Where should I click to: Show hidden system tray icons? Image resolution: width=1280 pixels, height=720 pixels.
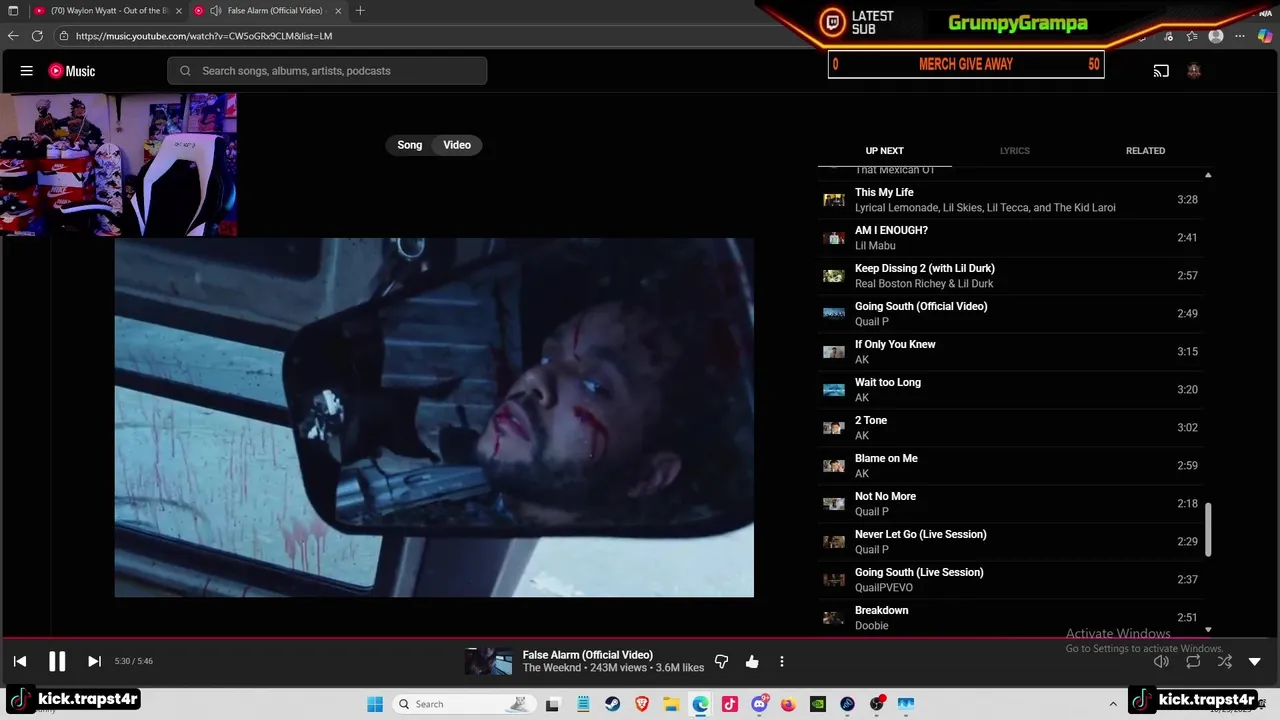pos(1113,704)
